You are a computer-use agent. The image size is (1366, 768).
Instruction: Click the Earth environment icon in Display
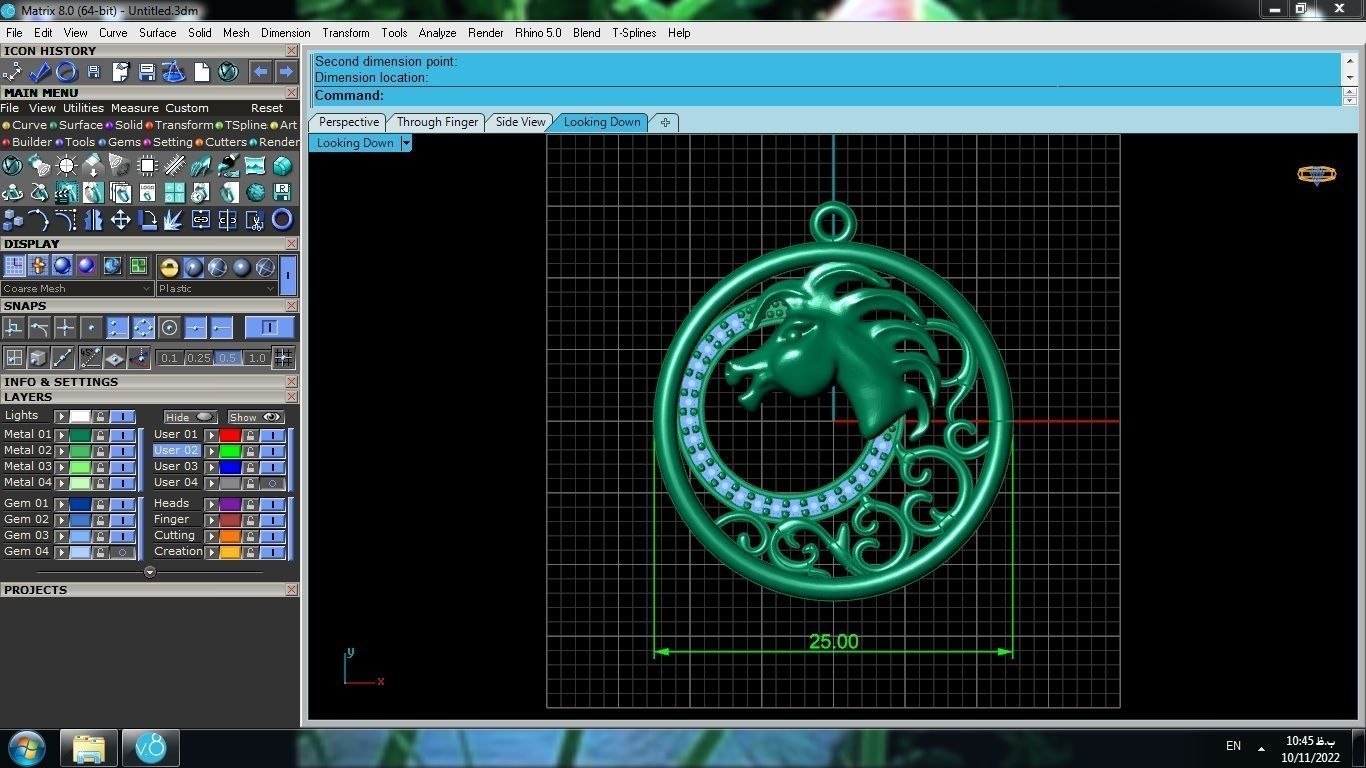tap(112, 266)
